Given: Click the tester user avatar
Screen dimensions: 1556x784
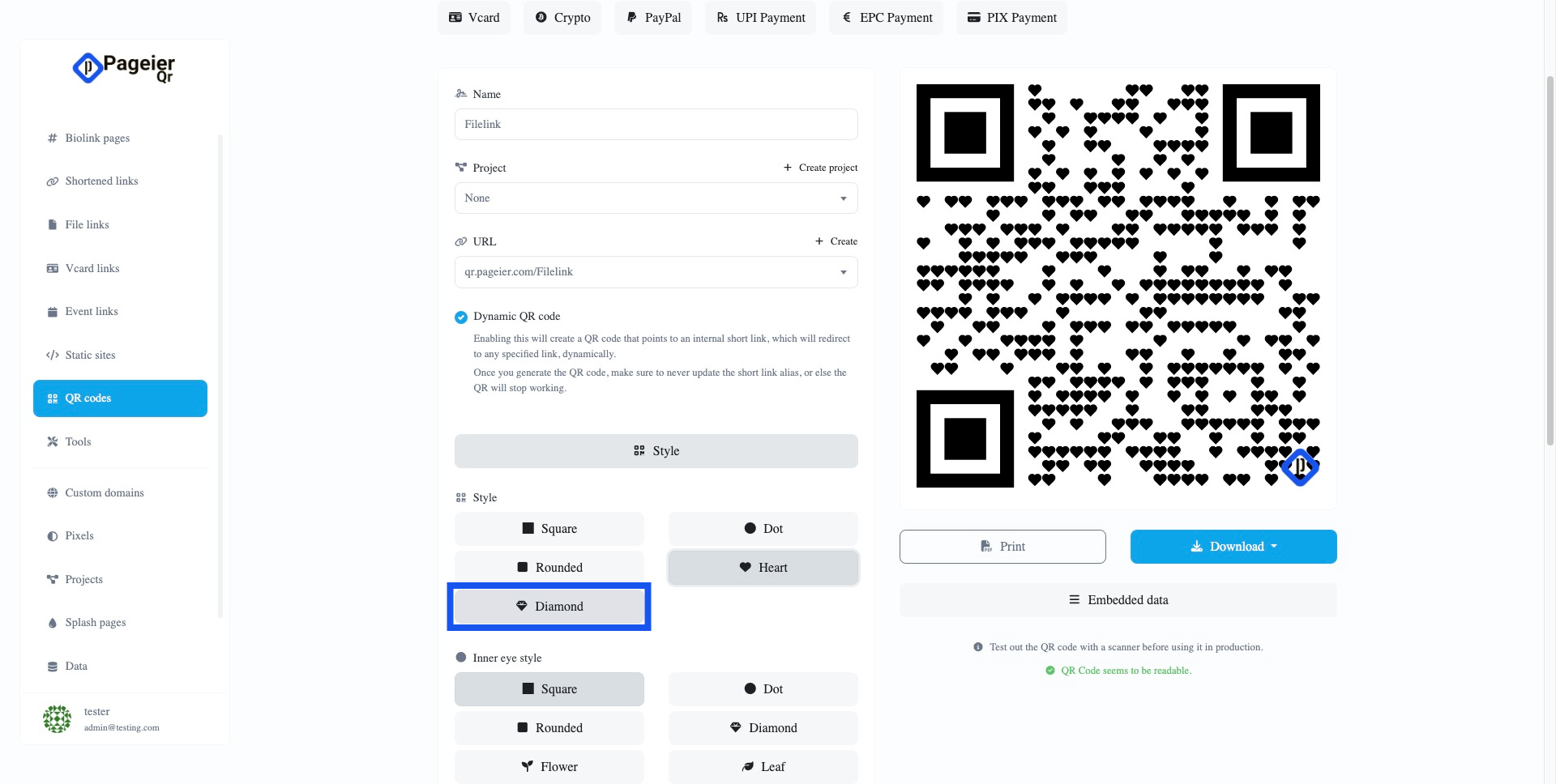Looking at the screenshot, I should click(x=57, y=718).
